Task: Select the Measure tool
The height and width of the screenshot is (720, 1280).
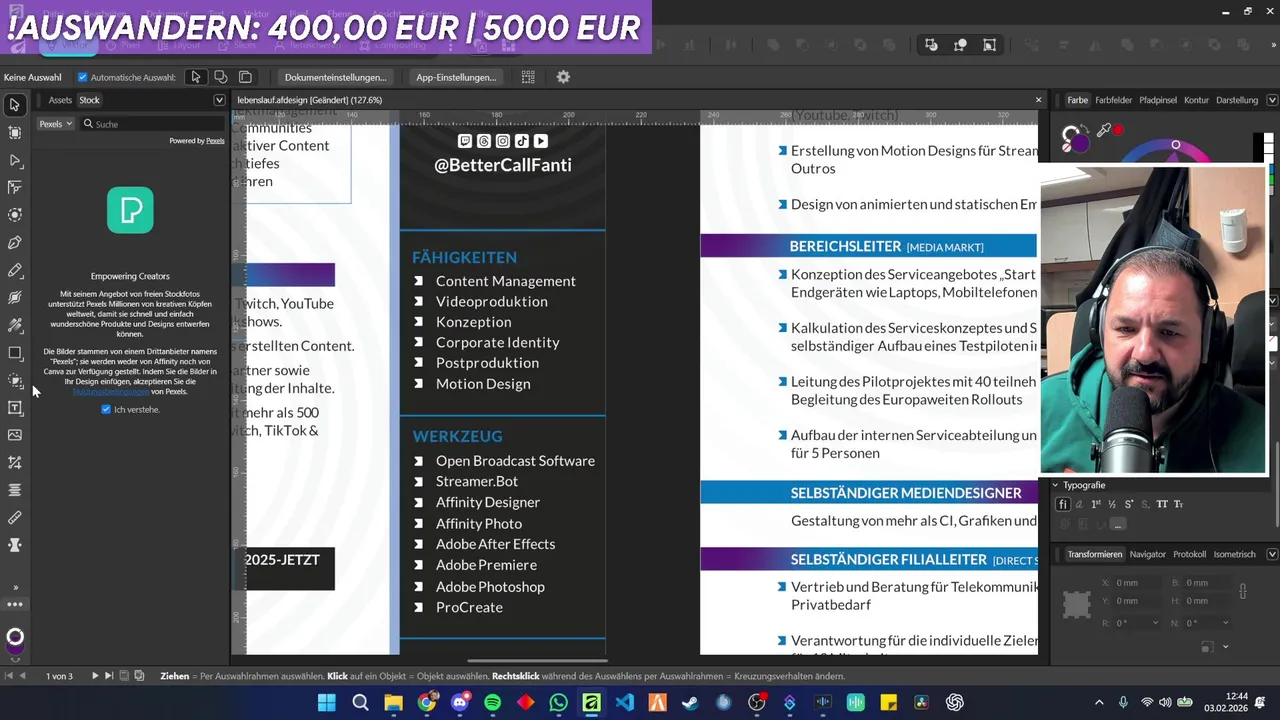Action: click(15, 518)
